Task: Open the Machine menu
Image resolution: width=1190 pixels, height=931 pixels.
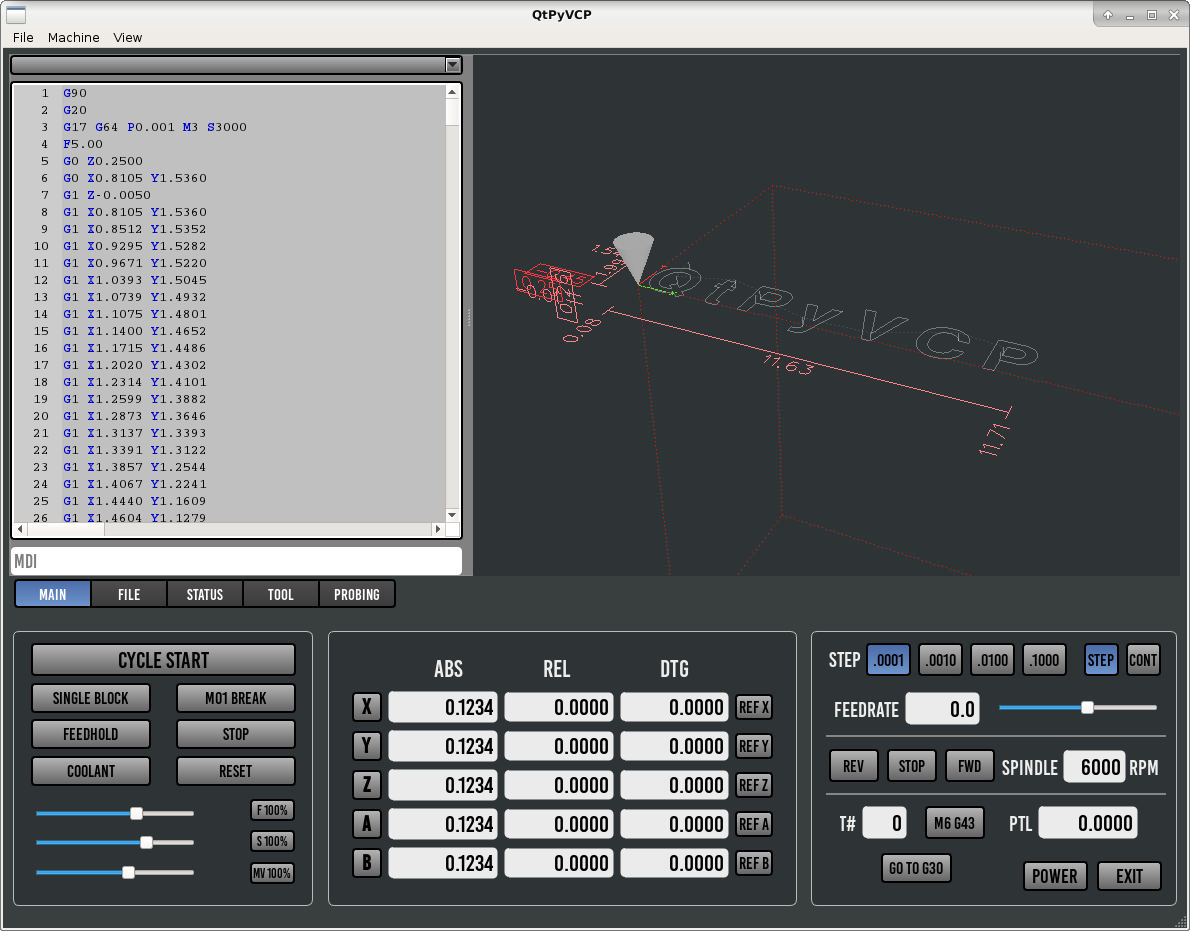Action: [x=74, y=37]
